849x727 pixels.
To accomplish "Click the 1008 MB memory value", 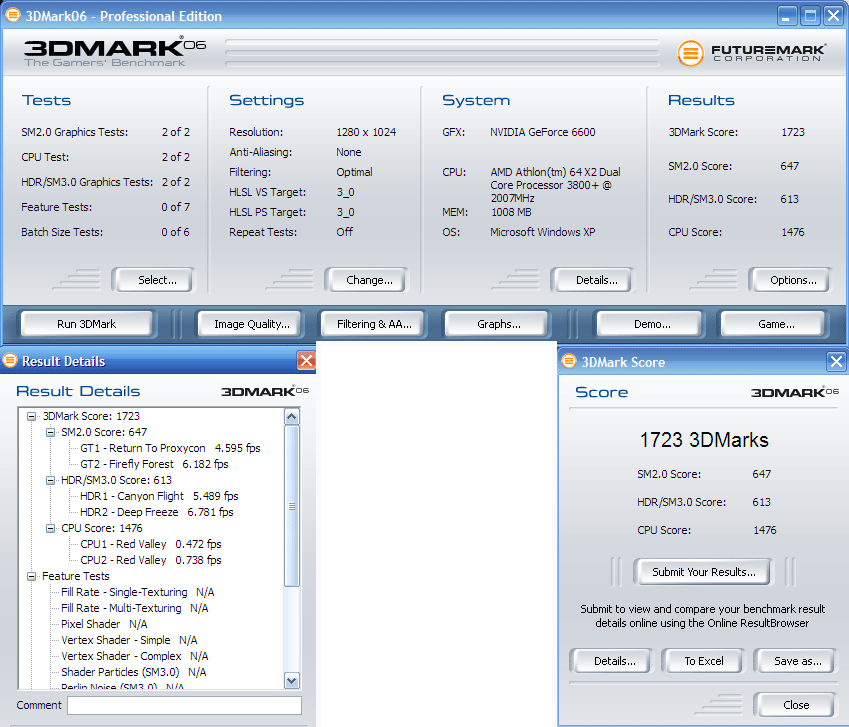I will coord(511,212).
